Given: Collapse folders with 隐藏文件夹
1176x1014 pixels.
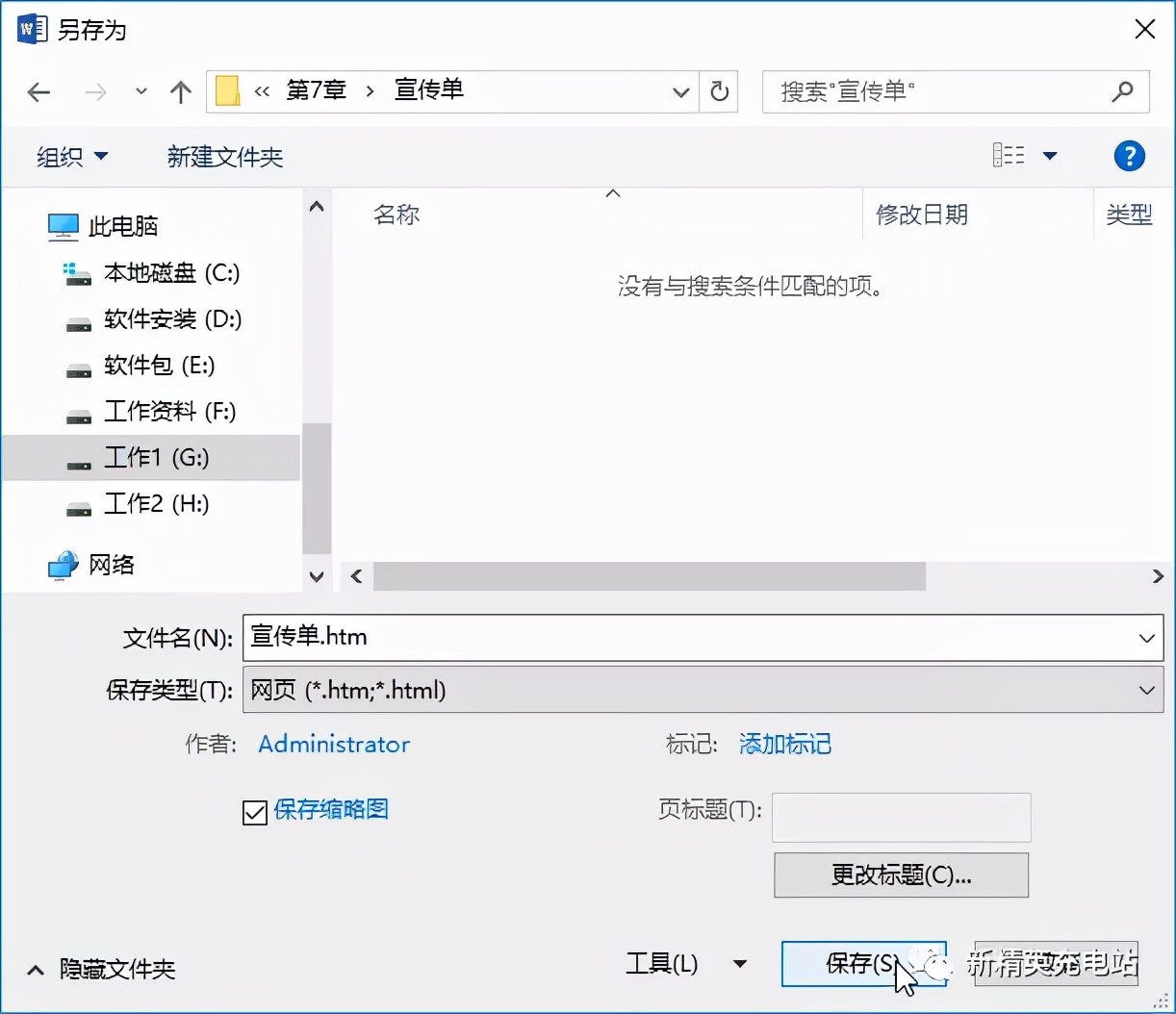Looking at the screenshot, I should [x=103, y=969].
